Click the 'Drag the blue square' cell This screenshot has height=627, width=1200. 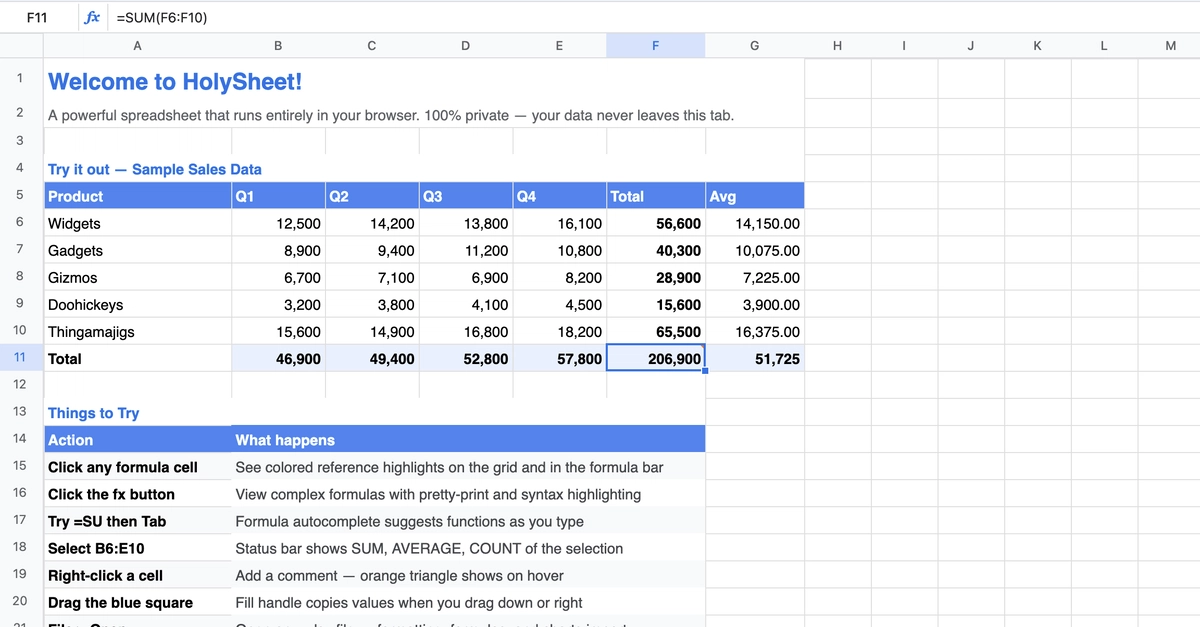[x=138, y=601]
